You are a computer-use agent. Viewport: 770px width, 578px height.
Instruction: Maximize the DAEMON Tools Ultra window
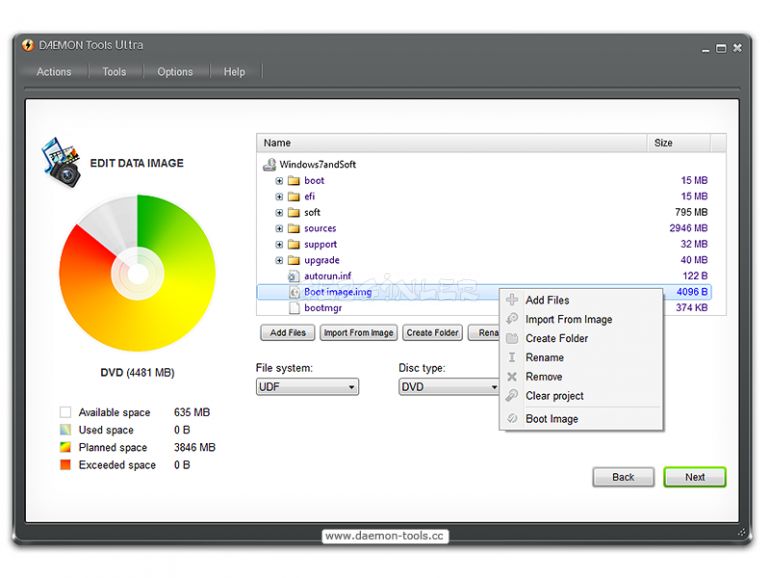tap(721, 49)
